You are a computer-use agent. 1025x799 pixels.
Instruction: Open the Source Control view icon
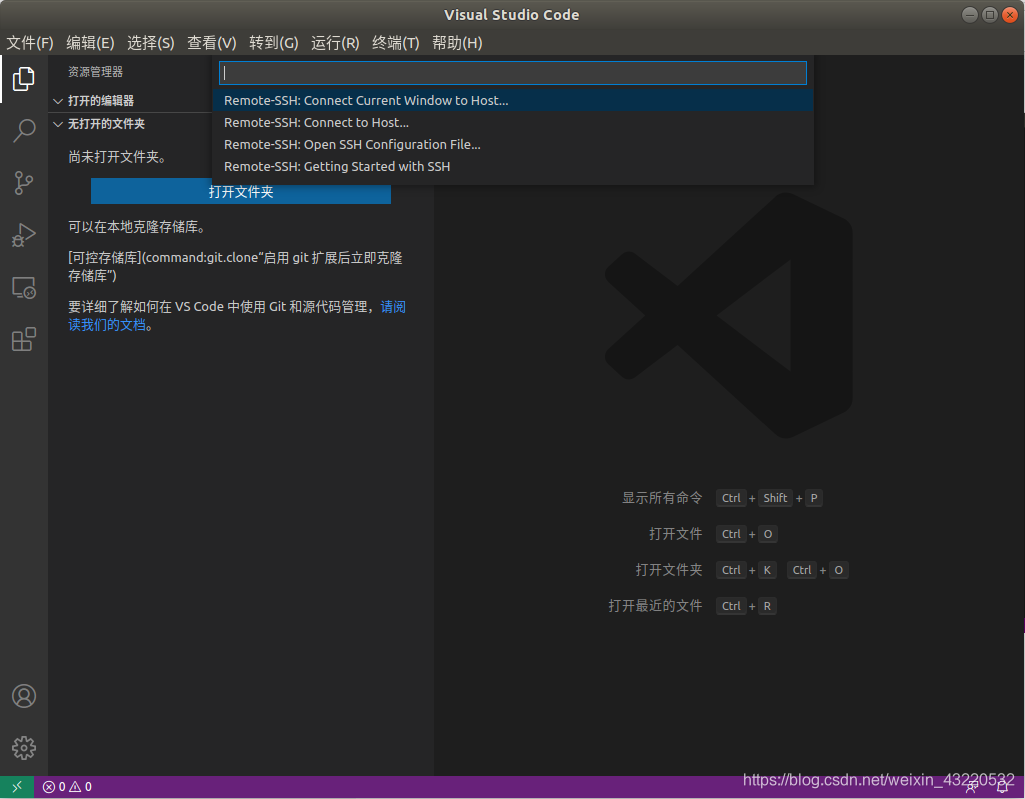click(x=24, y=182)
